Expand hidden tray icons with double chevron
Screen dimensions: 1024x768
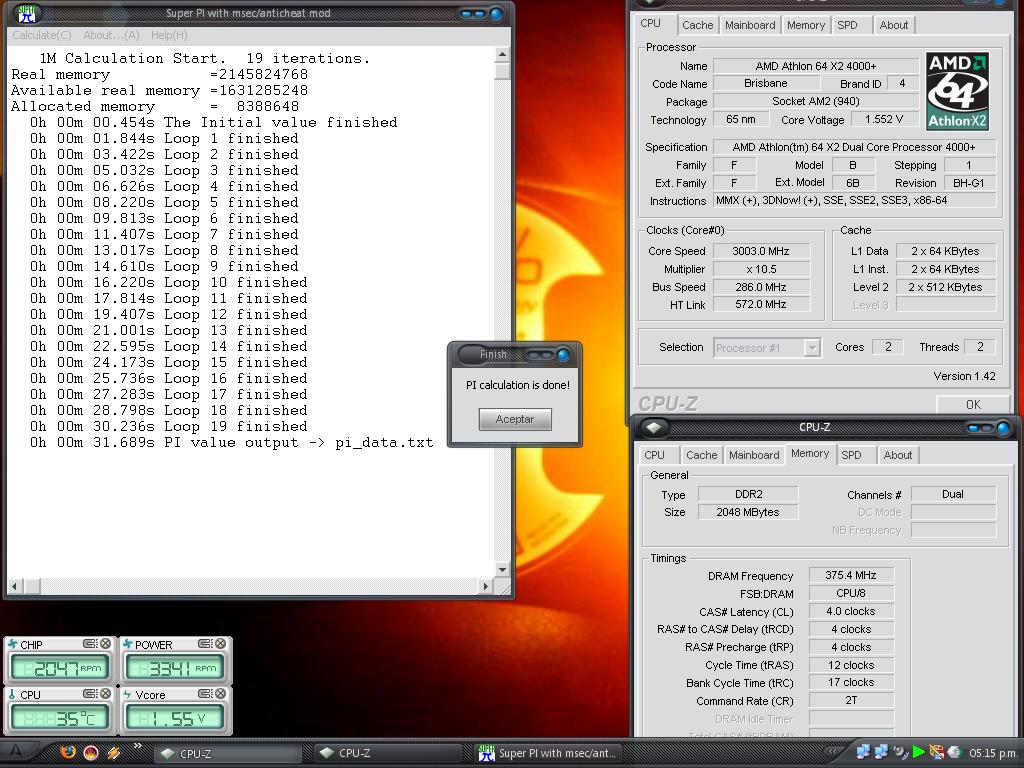coord(833,752)
